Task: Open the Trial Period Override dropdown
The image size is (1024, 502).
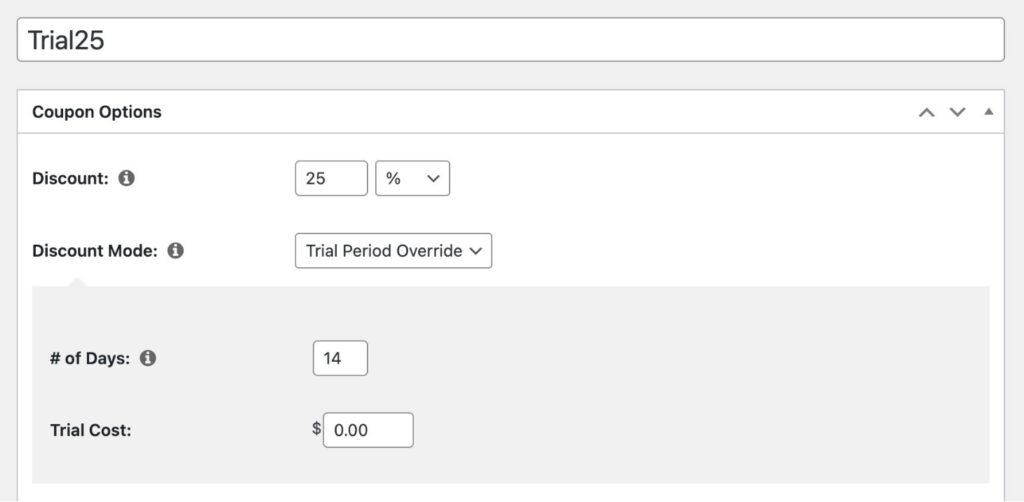Action: (x=393, y=251)
